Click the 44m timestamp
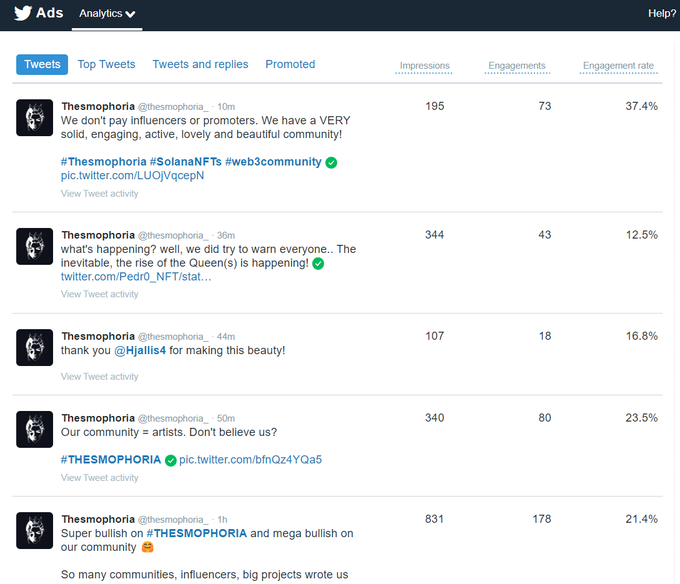 point(226,336)
